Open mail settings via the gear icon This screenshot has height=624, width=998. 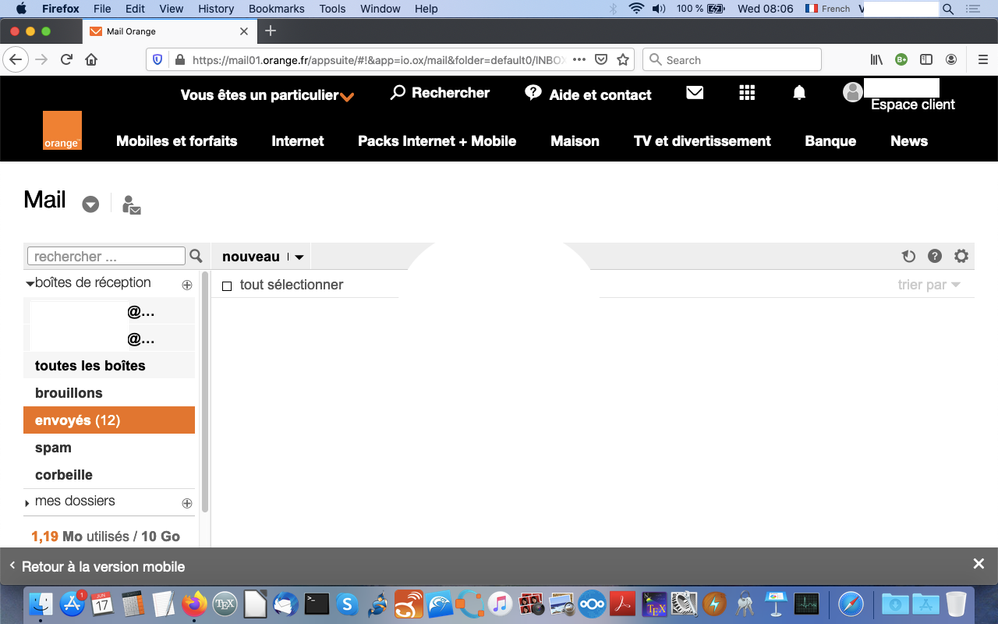pyautogui.click(x=962, y=256)
